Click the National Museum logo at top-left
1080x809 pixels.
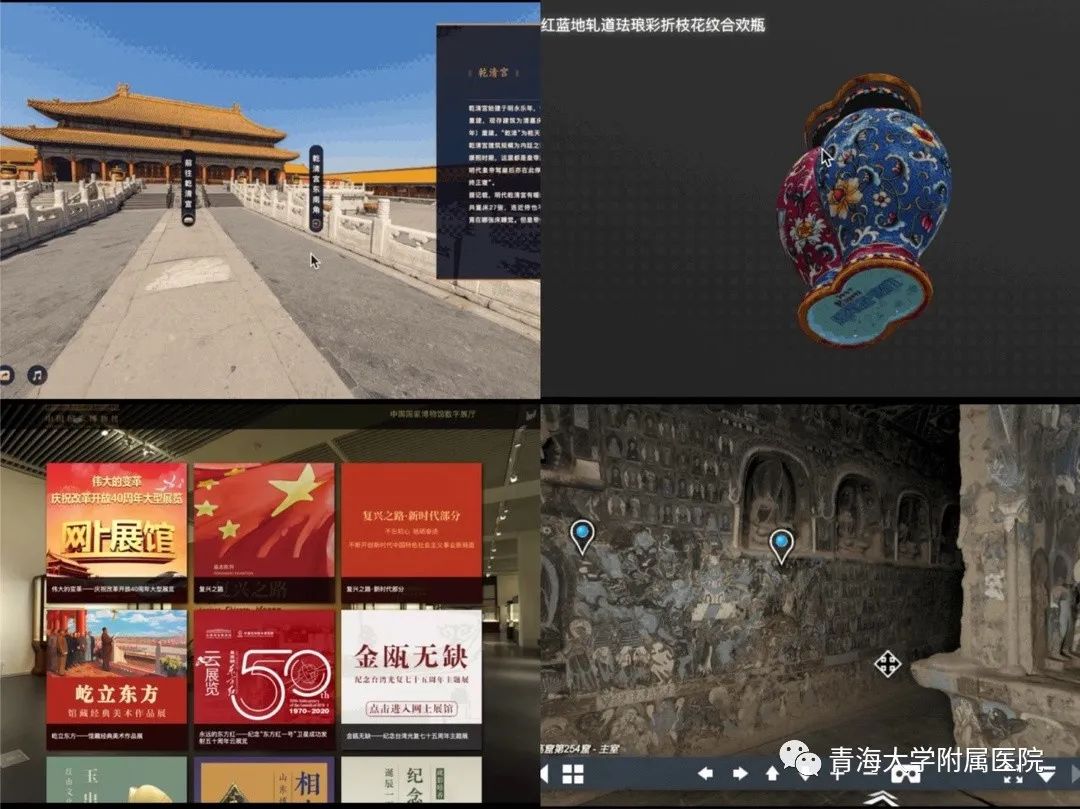(83, 418)
